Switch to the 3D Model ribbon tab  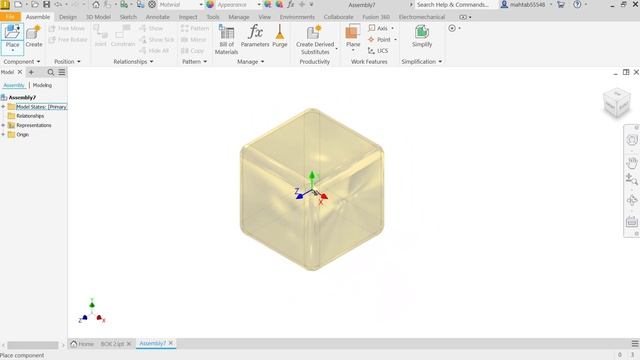(x=98, y=17)
